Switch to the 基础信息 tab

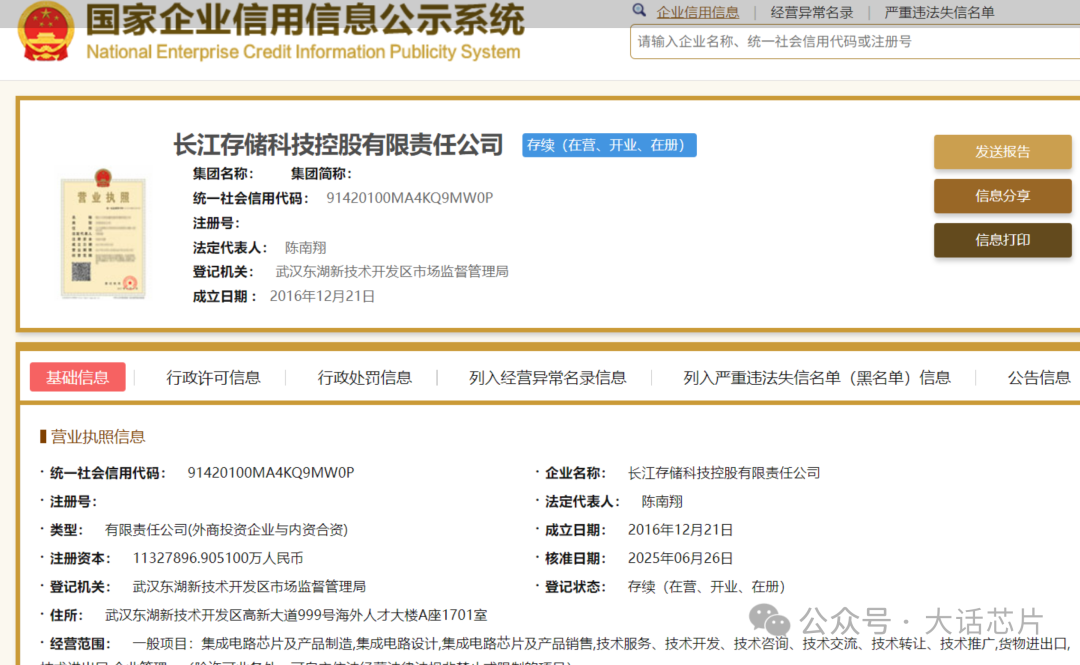(x=77, y=377)
